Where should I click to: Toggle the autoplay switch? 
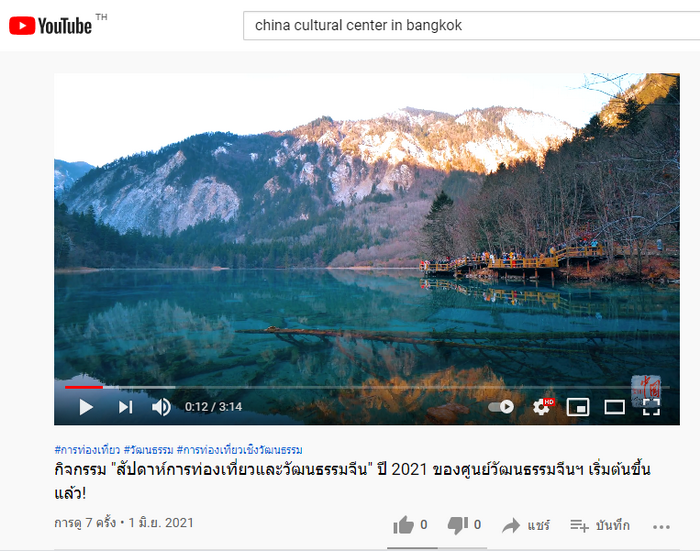pyautogui.click(x=501, y=407)
